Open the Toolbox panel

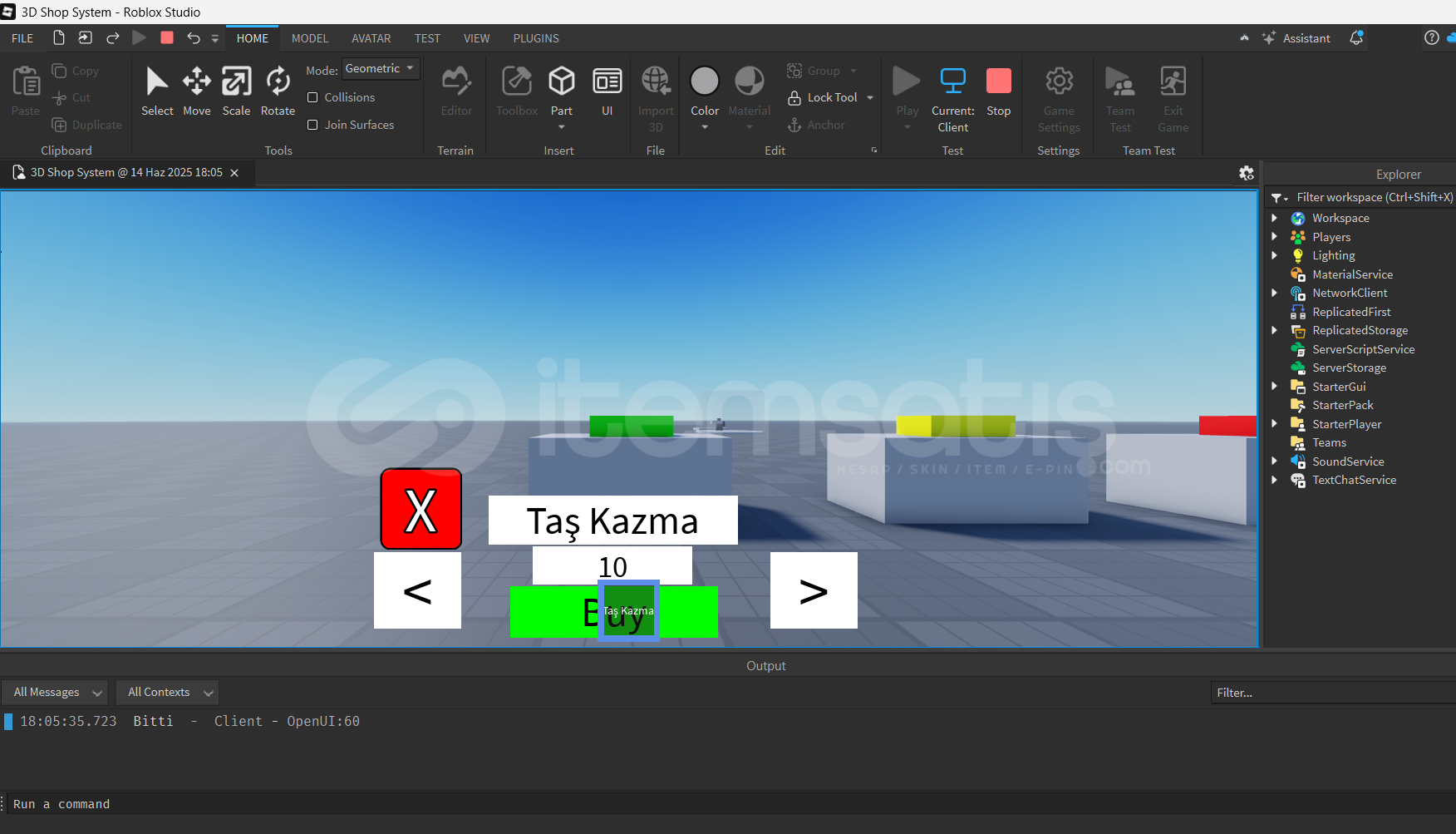click(517, 81)
